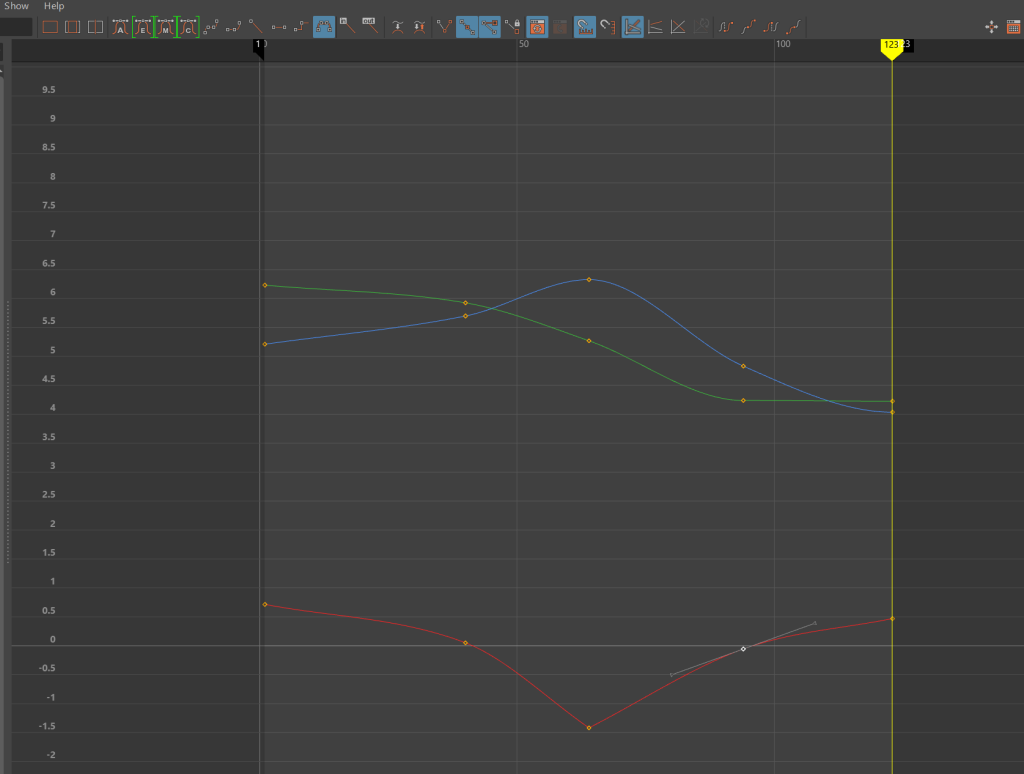Switch to Normalized view
Screen dimensions: 1024x774
pos(679,27)
